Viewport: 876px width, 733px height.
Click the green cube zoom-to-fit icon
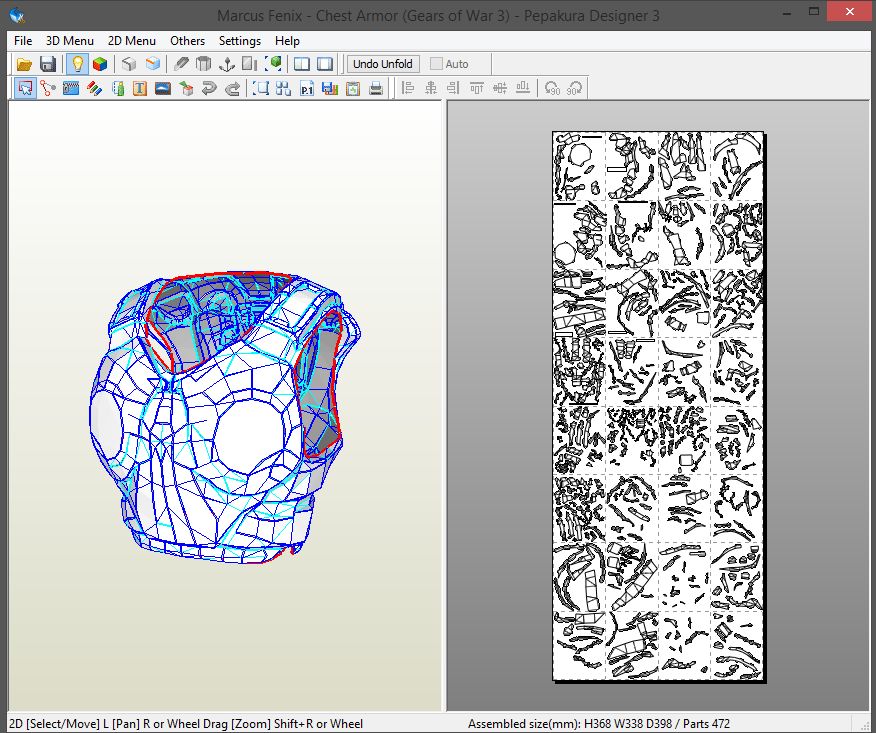(273, 64)
